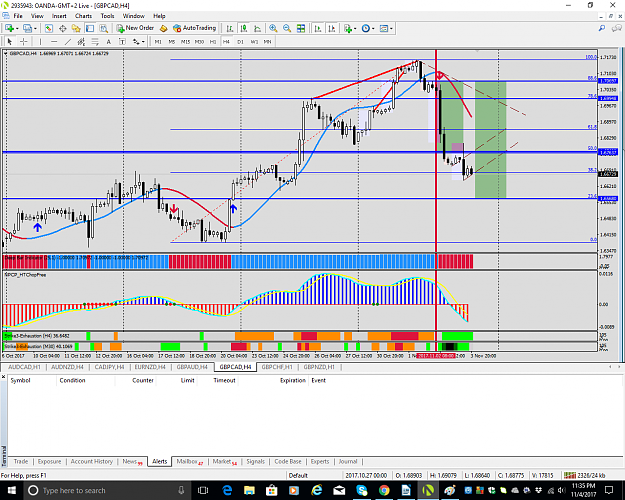Open the search magnifier icon

tap(602, 28)
